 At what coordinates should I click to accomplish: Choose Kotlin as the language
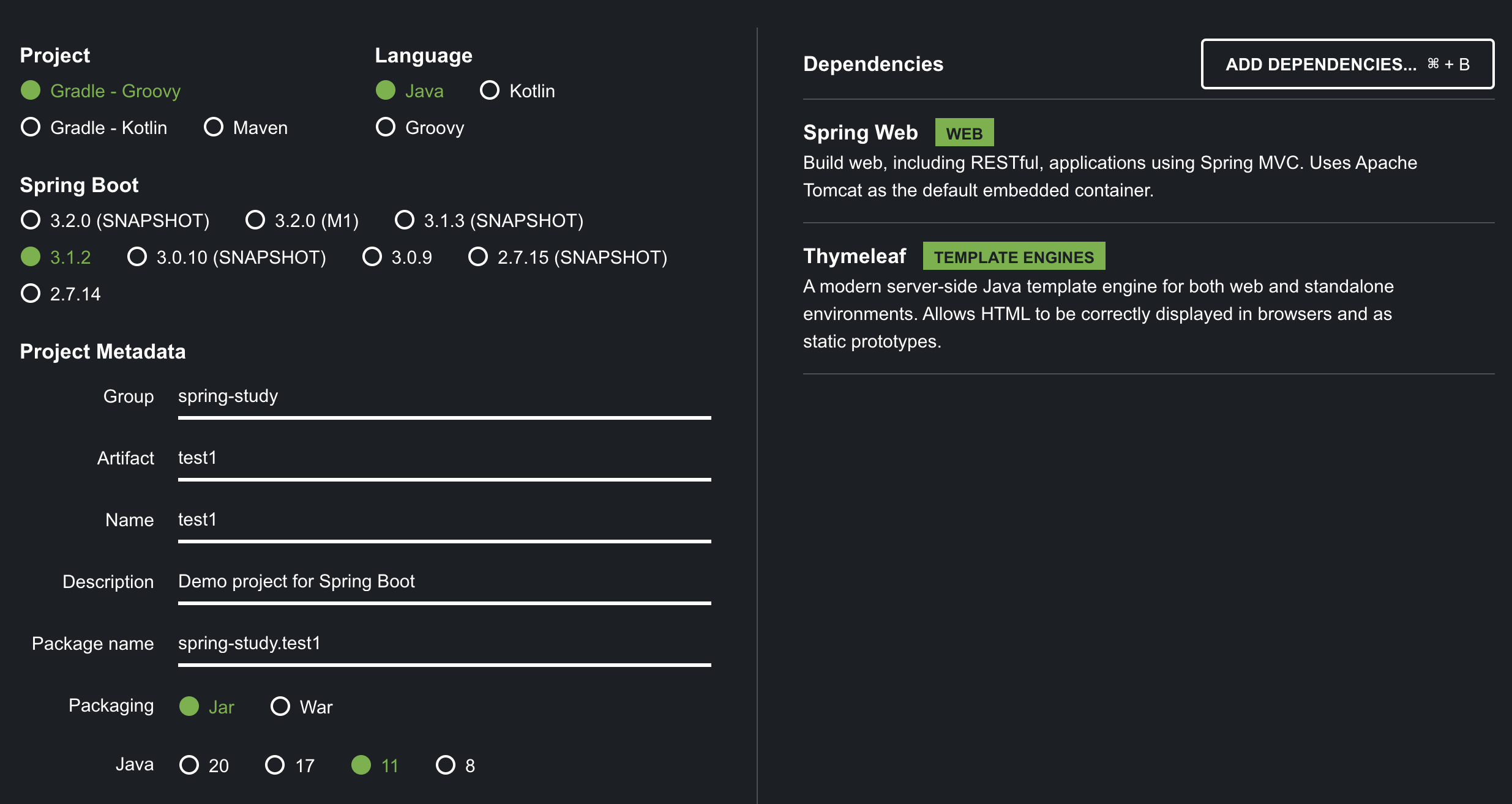517,91
